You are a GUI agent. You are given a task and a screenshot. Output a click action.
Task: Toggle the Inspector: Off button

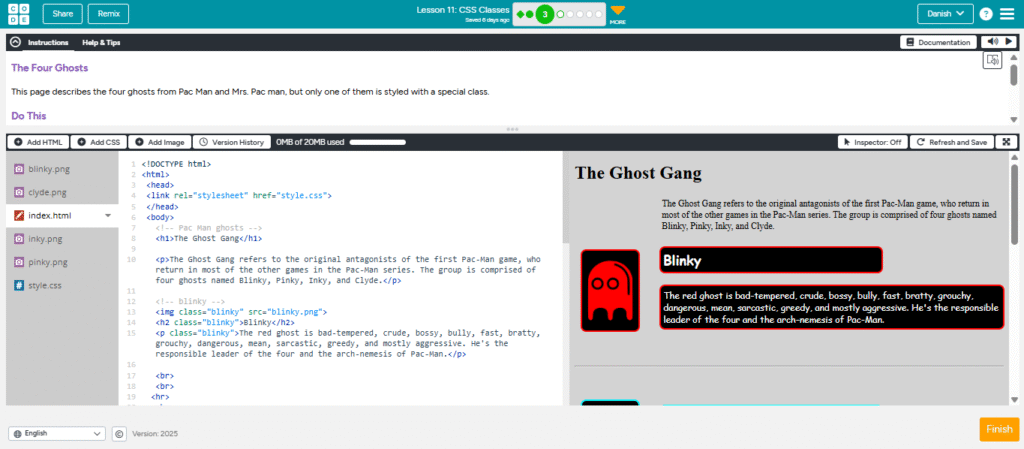point(871,142)
